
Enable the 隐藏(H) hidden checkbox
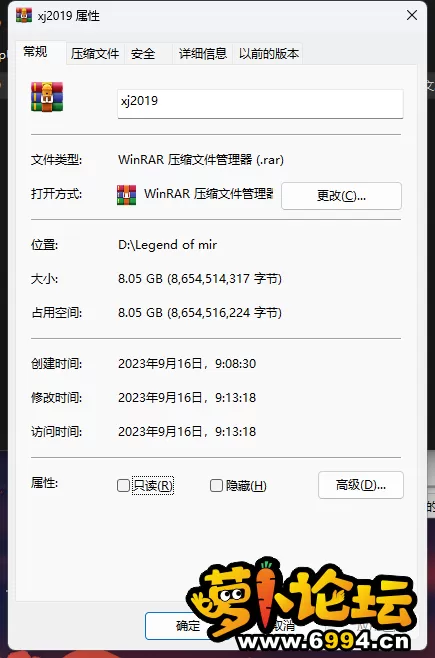(x=216, y=486)
